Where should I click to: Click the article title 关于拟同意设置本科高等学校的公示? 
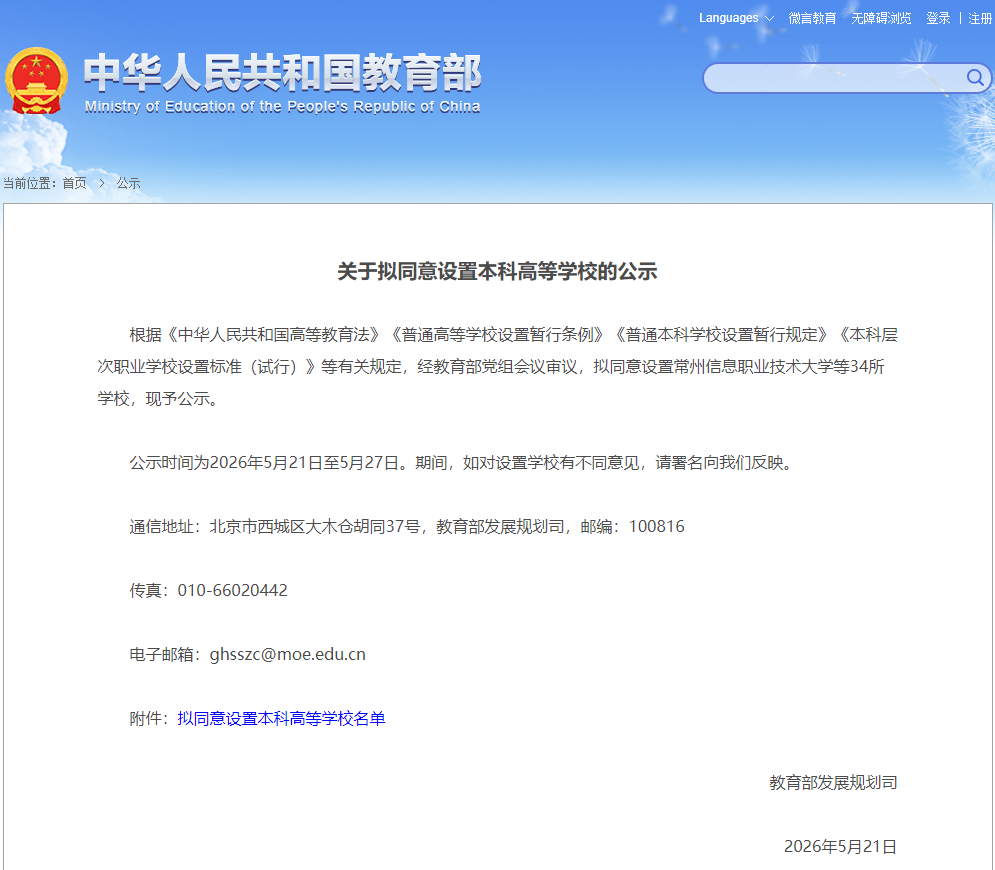tap(497, 272)
